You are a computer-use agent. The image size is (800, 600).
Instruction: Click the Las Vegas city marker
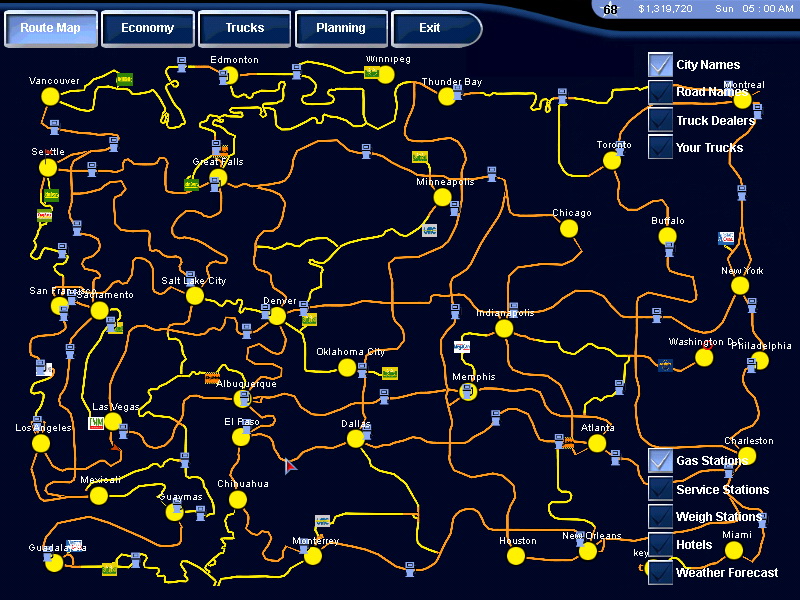point(113,422)
